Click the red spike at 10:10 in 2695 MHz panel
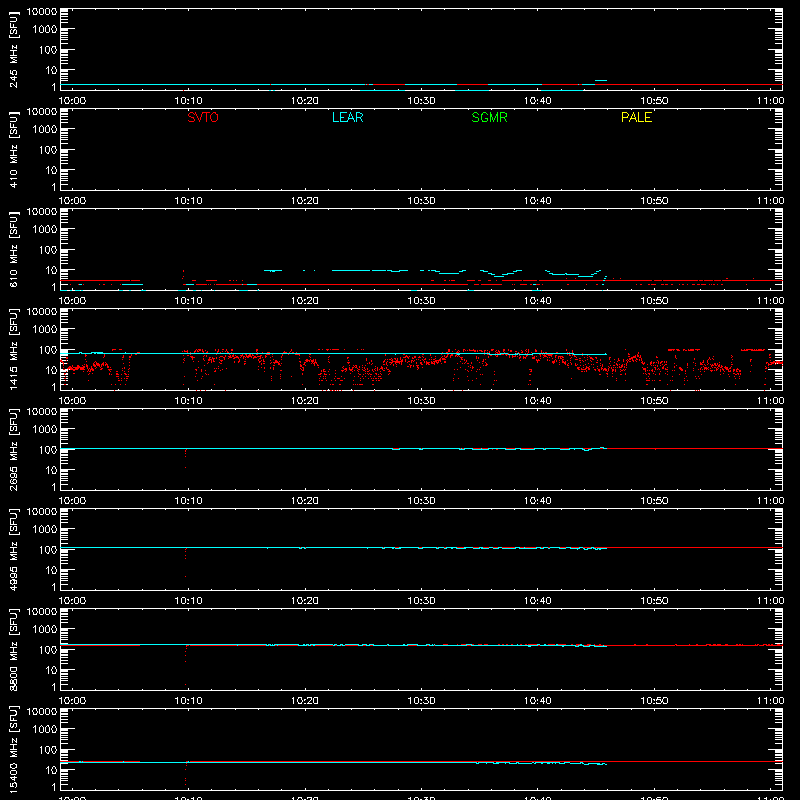This screenshot has width=800, height=800. click(185, 458)
